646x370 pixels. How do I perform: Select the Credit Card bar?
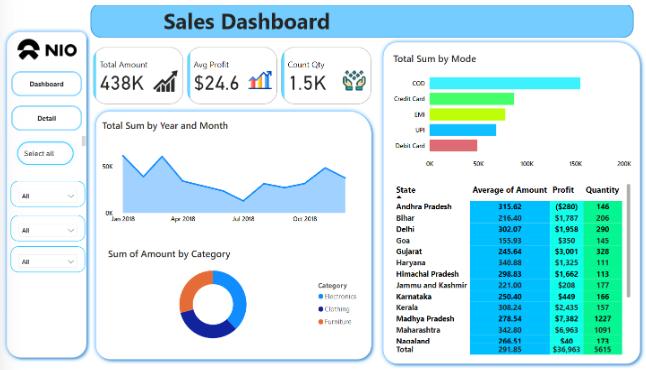point(472,99)
